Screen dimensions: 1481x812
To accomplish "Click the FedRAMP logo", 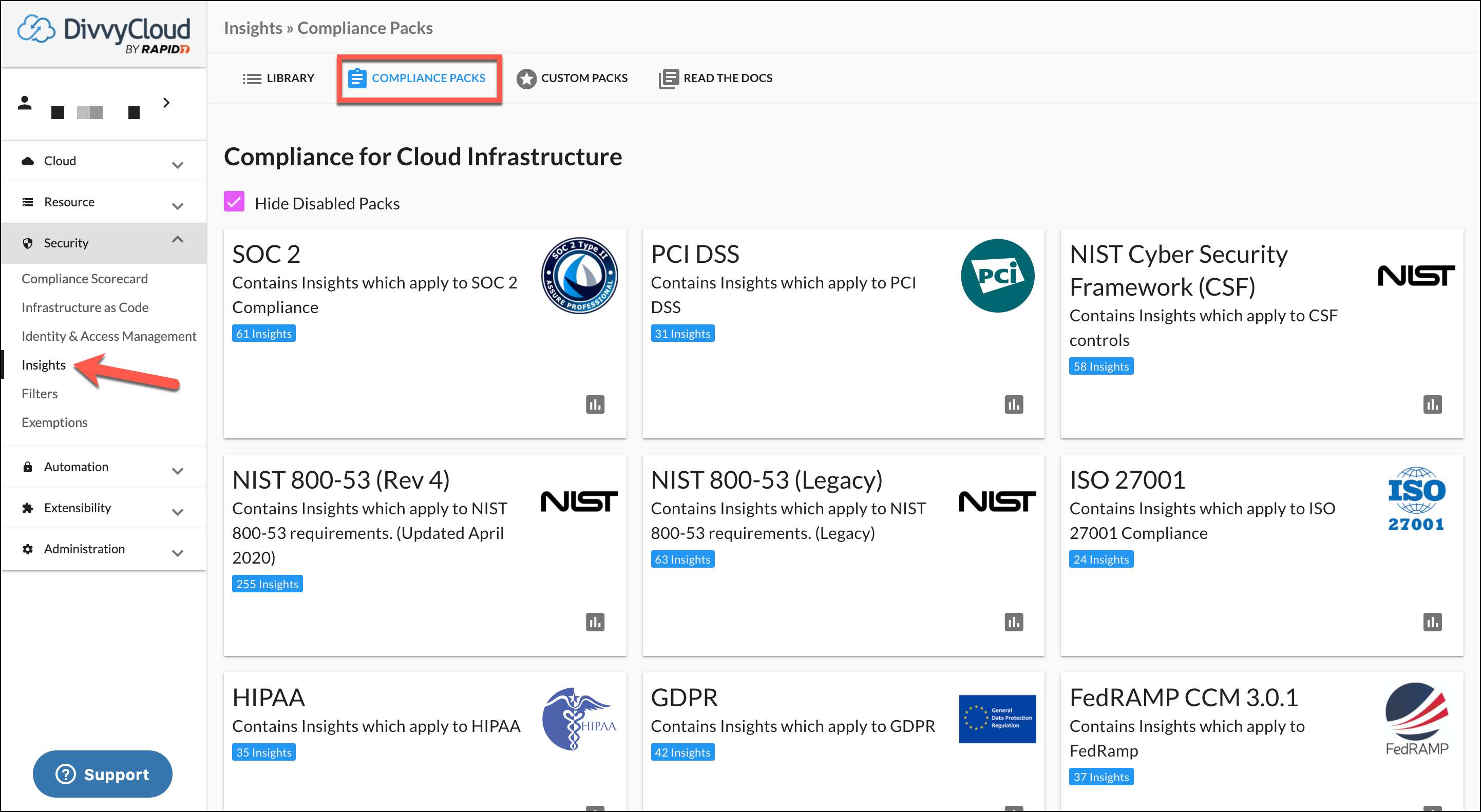I will click(x=1417, y=719).
